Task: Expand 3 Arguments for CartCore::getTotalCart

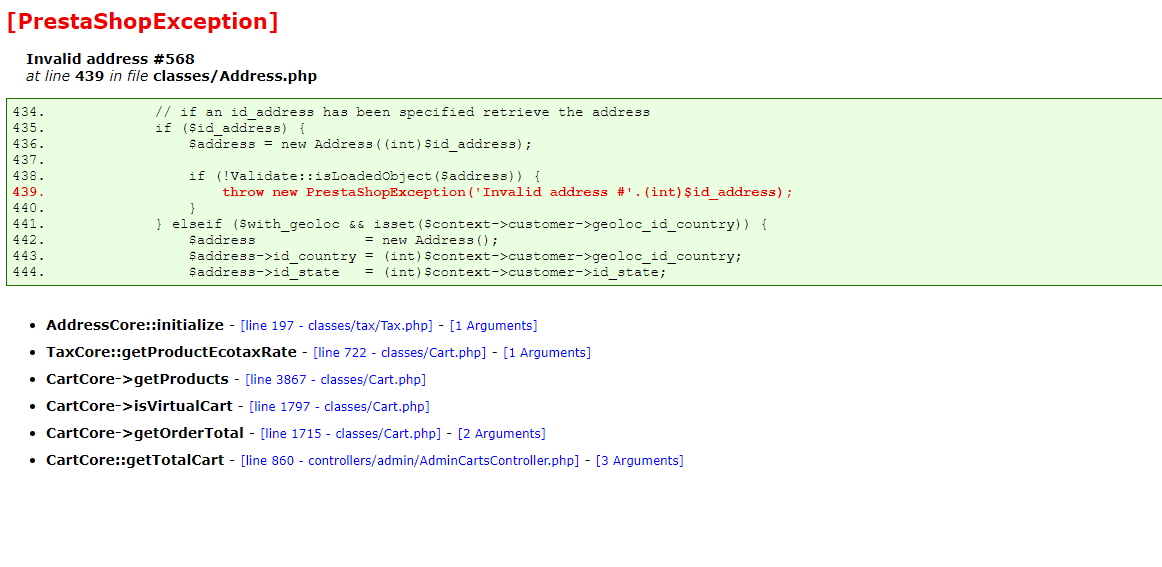Action: (640, 460)
